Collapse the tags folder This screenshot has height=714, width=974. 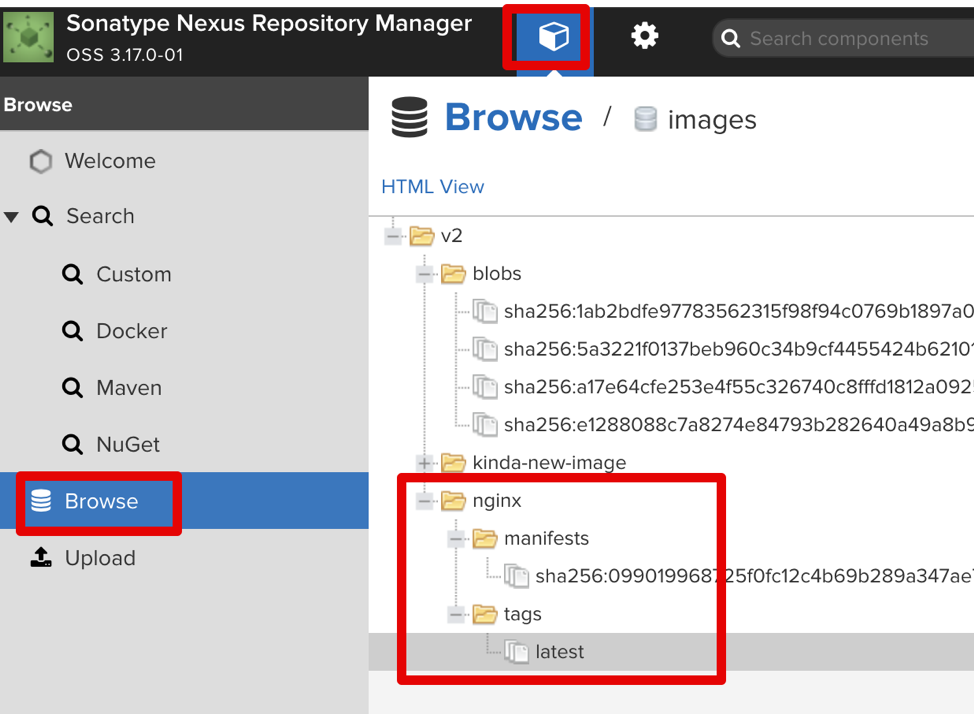(456, 615)
